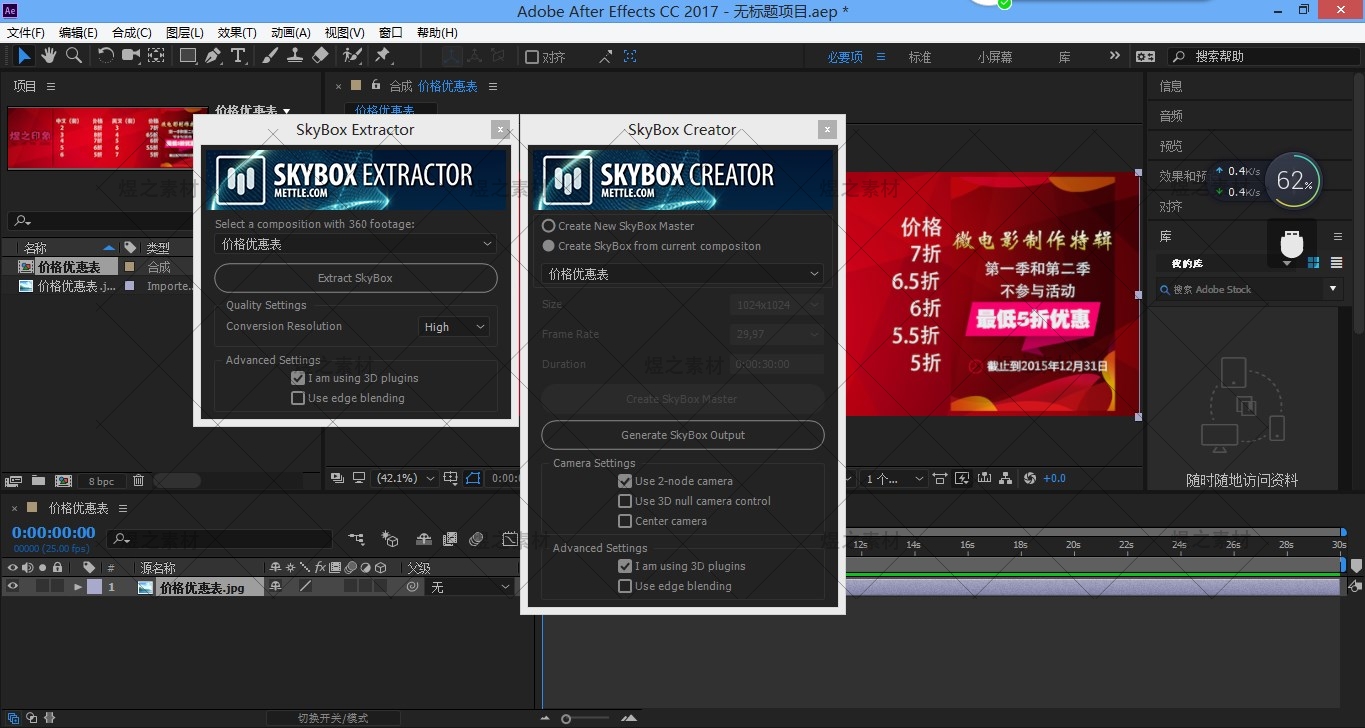This screenshot has width=1365, height=728.
Task: Uncheck 3D plugins in SkyBox Creator
Action: pyautogui.click(x=625, y=566)
